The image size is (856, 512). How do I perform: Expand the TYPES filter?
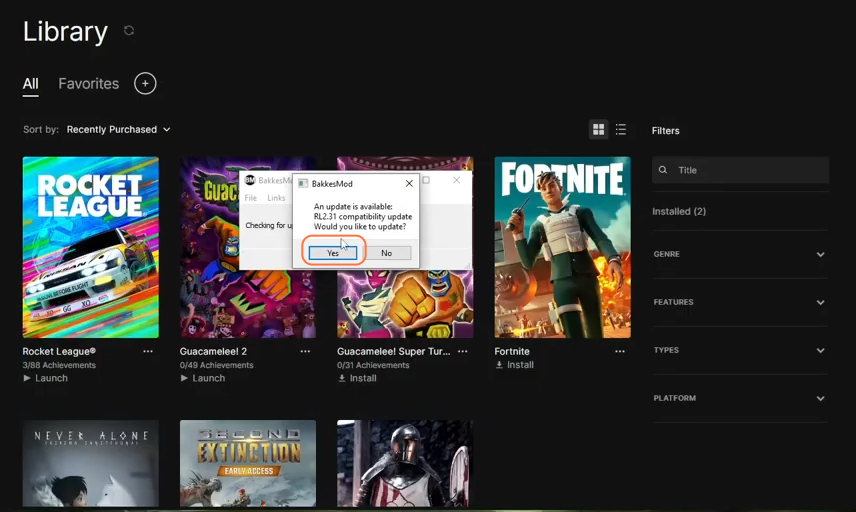pyautogui.click(x=740, y=350)
